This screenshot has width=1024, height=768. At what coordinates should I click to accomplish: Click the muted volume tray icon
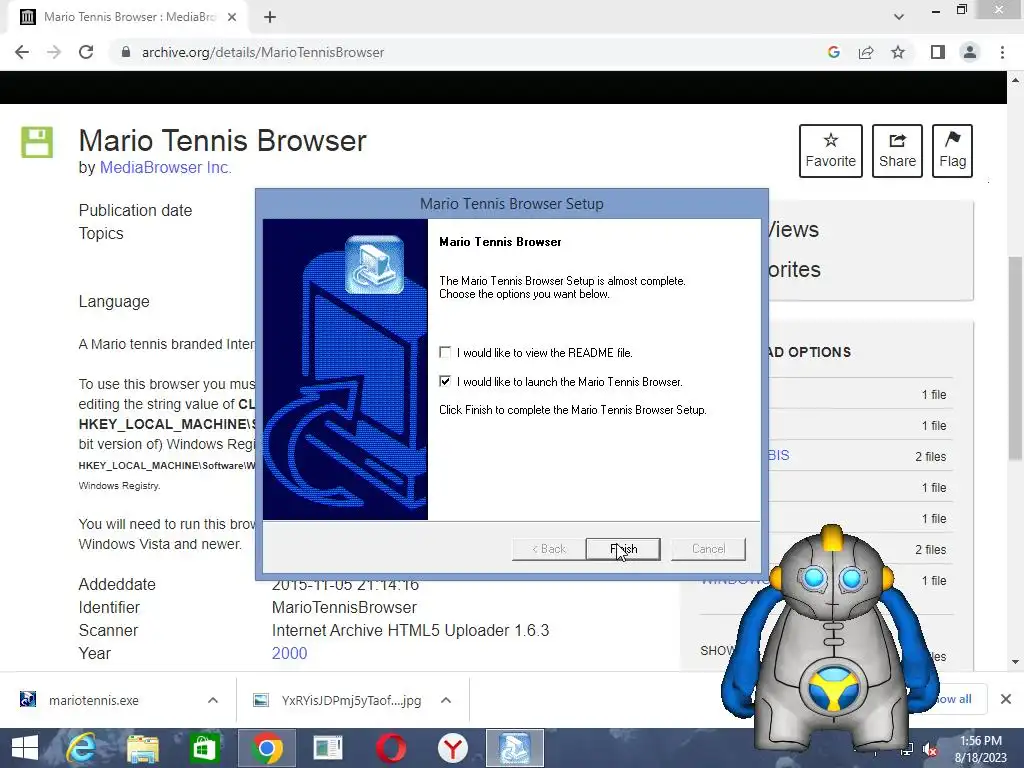[x=930, y=750]
